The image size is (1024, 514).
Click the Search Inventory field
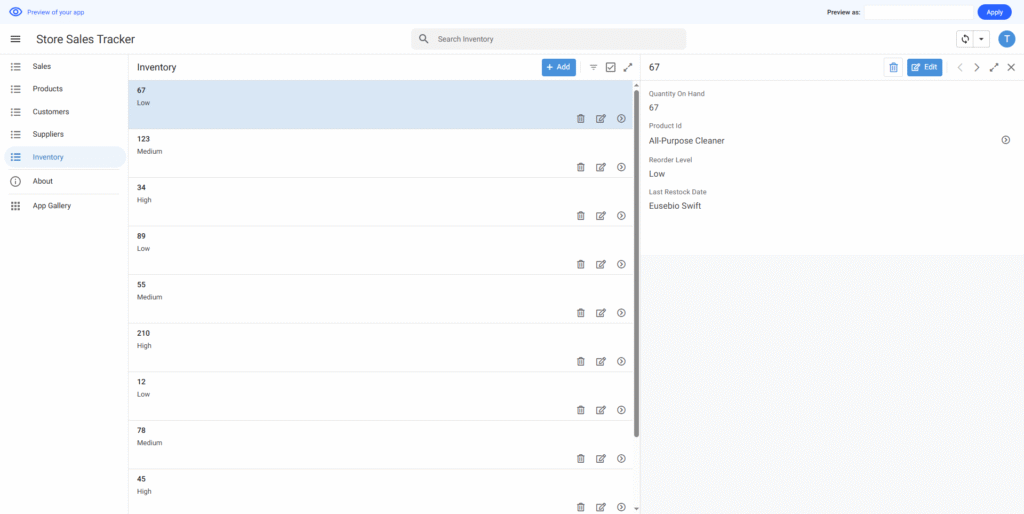(549, 39)
